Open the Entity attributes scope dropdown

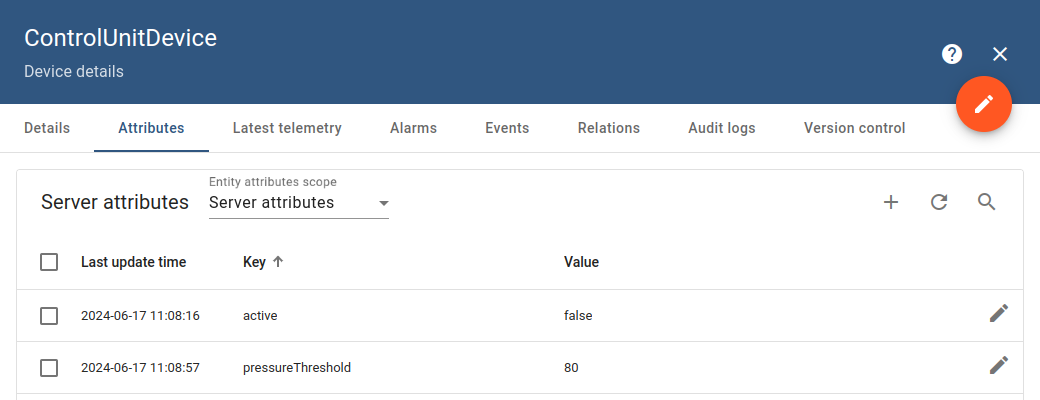tap(298, 203)
